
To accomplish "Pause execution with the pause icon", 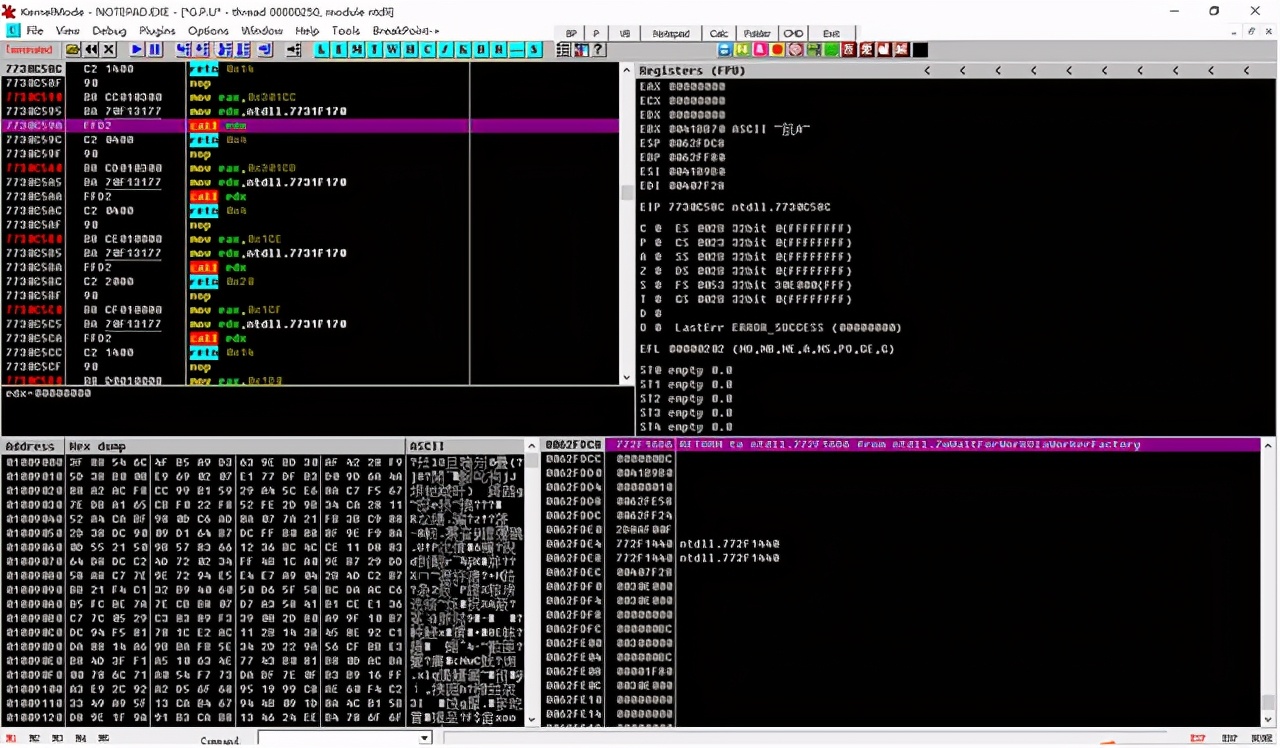I will 155,50.
